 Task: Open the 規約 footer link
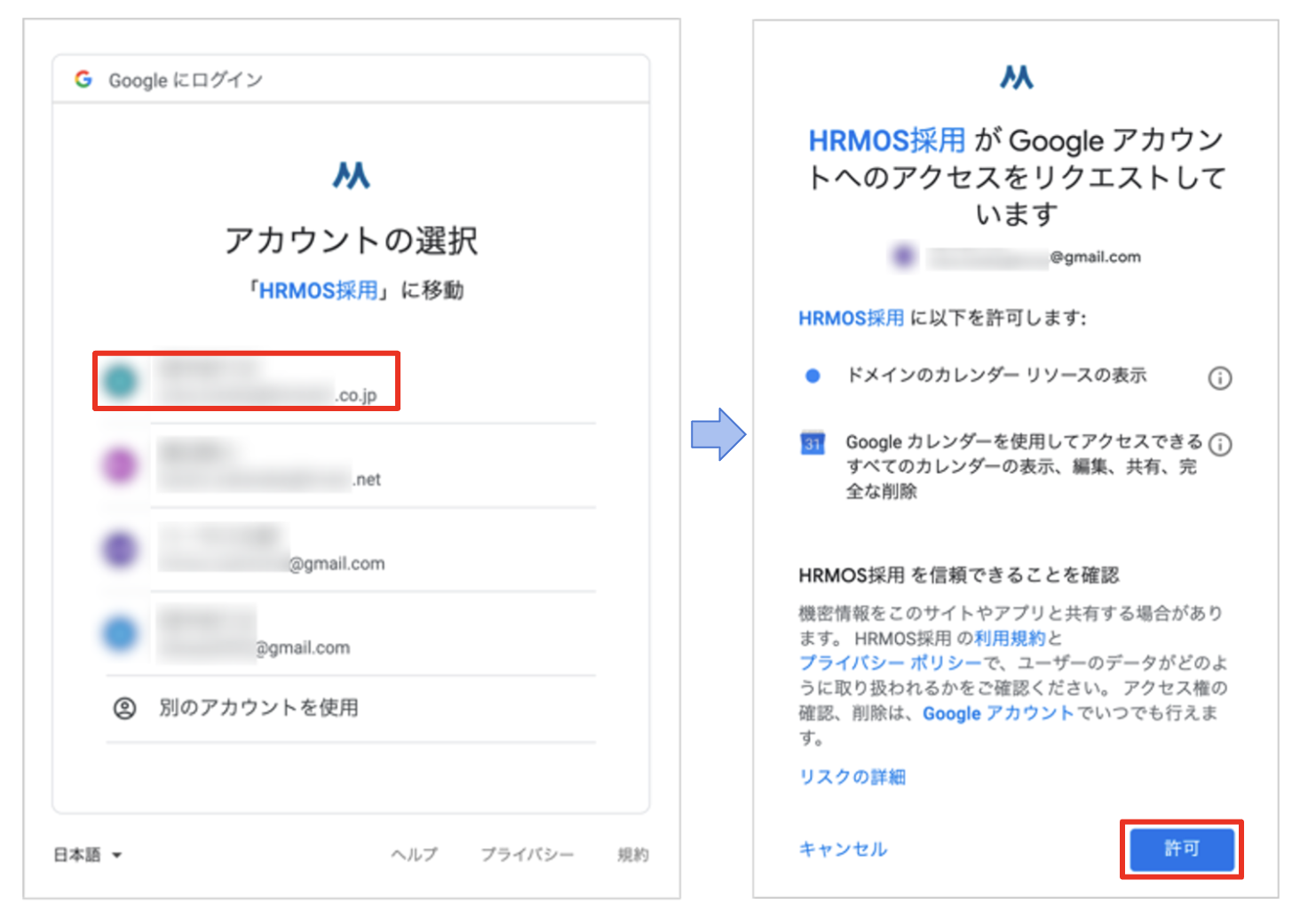[x=633, y=854]
